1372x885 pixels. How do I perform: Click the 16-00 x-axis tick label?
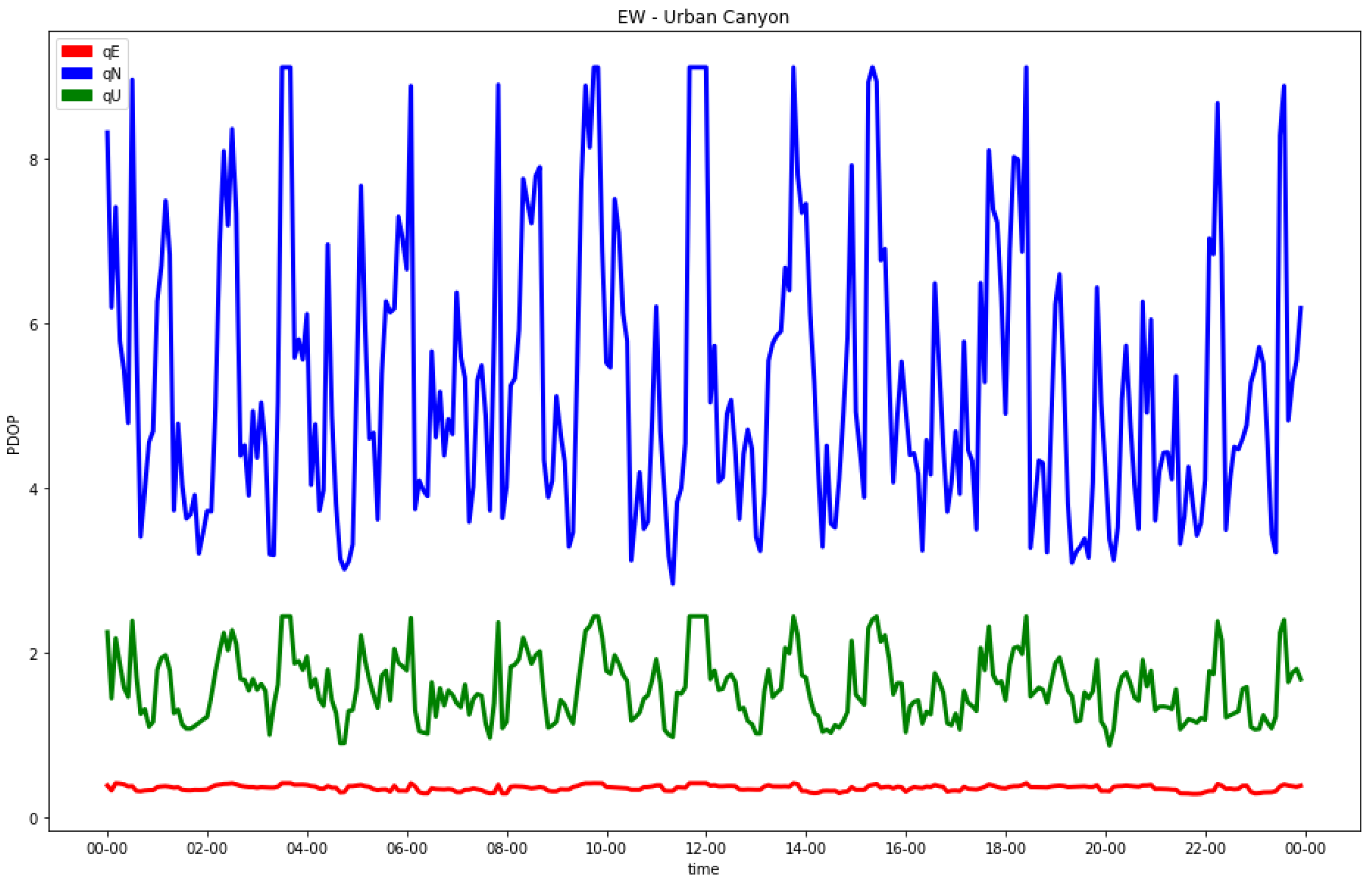pyautogui.click(x=905, y=849)
